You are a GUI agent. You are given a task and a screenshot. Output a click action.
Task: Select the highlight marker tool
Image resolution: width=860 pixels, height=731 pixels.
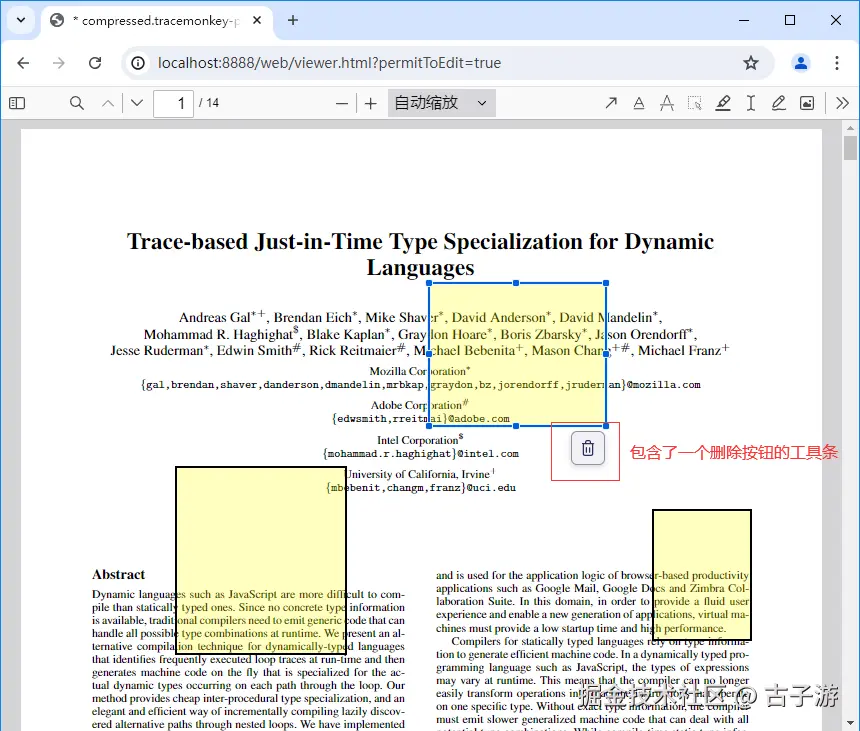723,103
